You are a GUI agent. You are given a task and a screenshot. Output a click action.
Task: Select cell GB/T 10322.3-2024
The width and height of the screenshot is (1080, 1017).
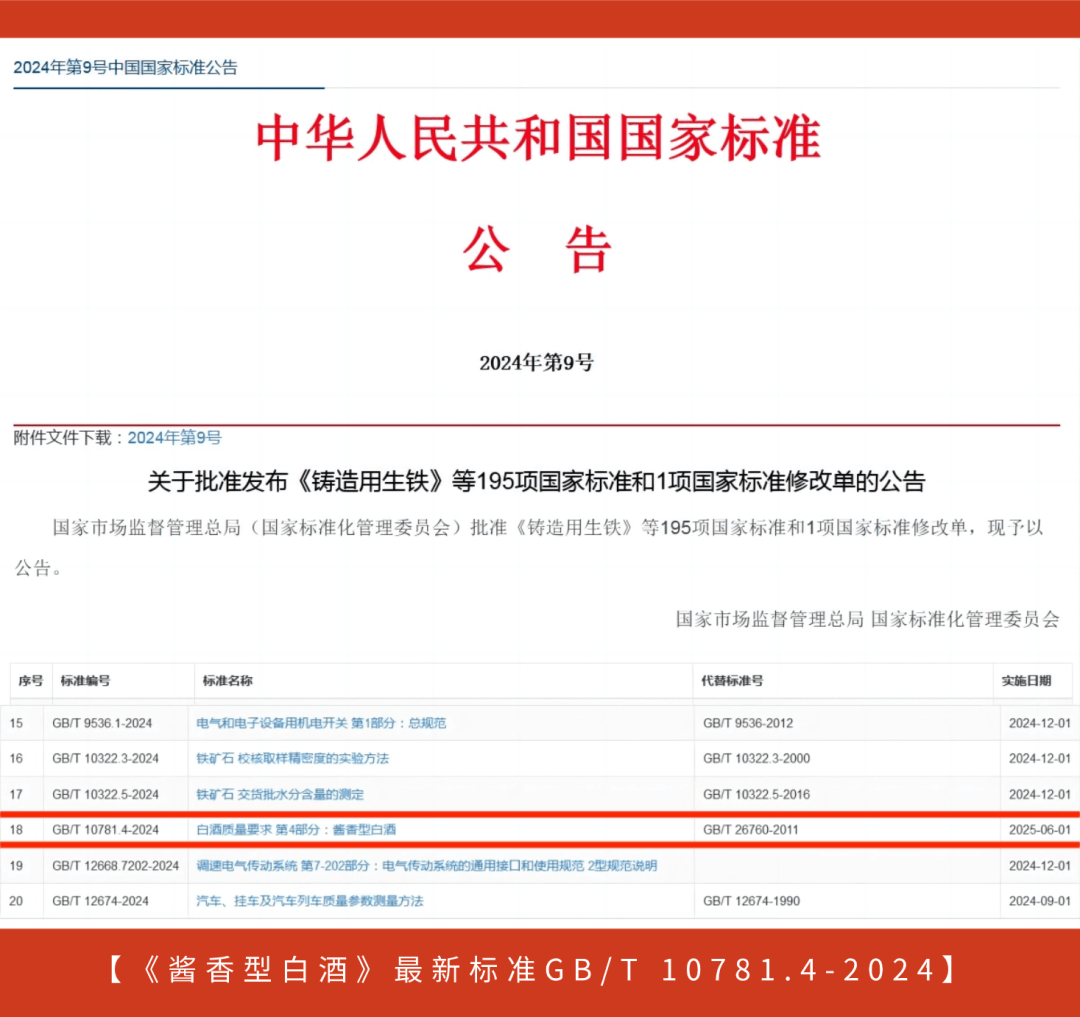[x=105, y=758]
